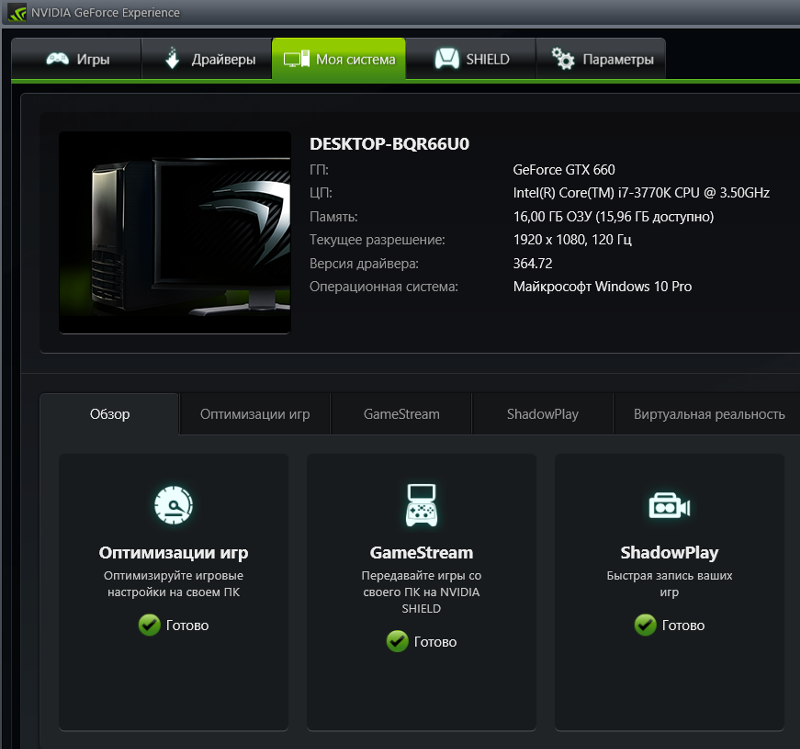The height and width of the screenshot is (749, 800).
Task: Click the green checkmark under Оптимизации игр
Action: [x=149, y=625]
